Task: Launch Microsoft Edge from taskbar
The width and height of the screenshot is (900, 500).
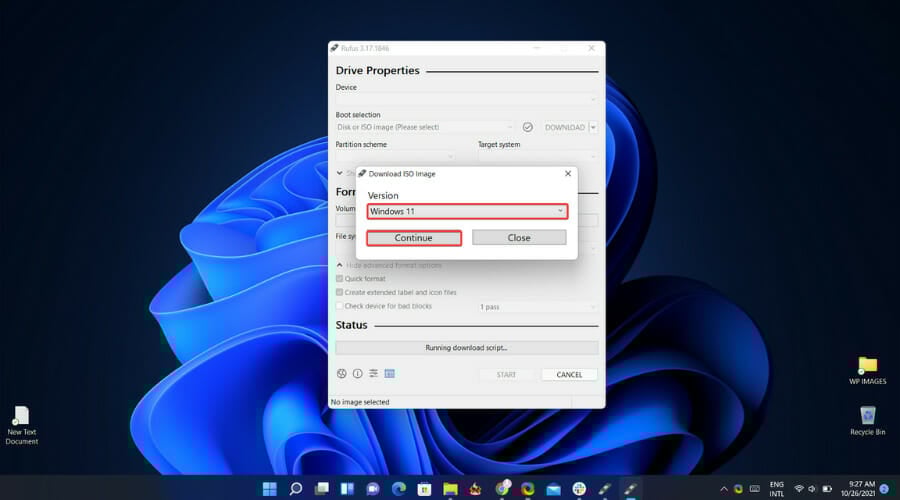Action: tap(399, 489)
